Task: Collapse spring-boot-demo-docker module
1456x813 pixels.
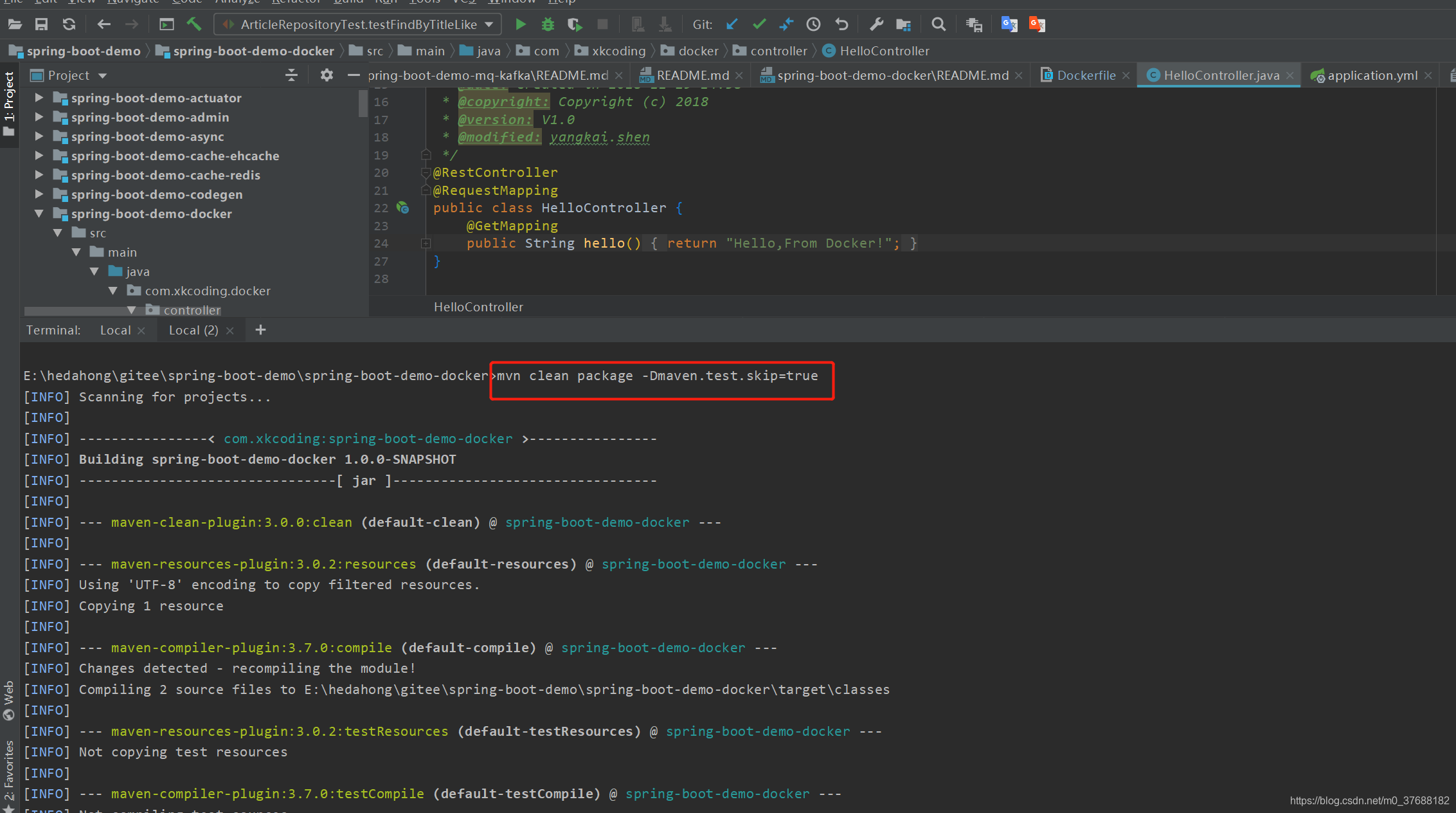Action: tap(39, 214)
